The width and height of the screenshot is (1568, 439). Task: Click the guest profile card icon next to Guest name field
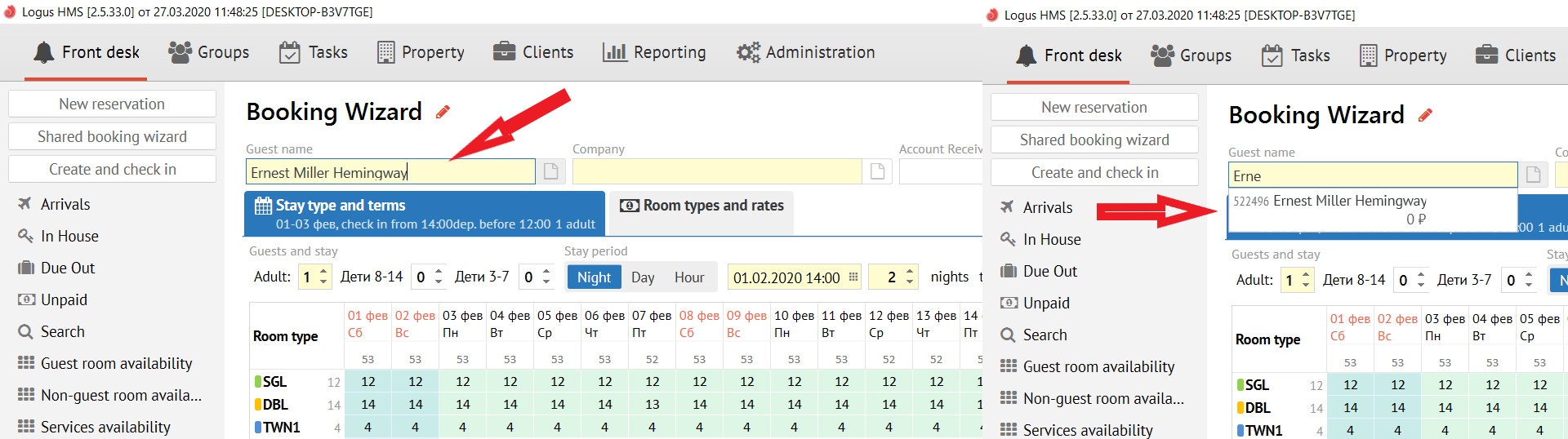coord(551,171)
